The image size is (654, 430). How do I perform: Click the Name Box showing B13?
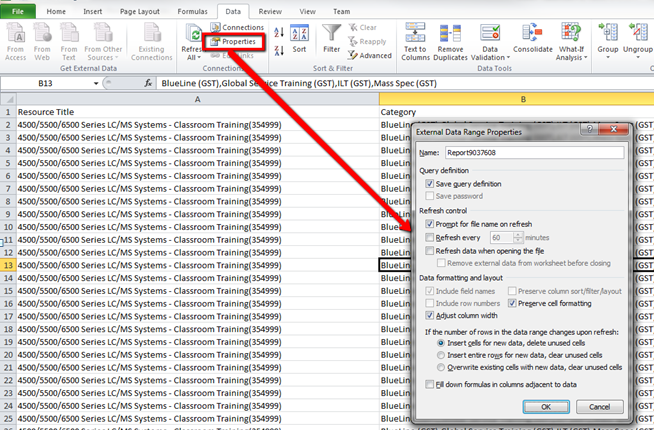point(45,83)
